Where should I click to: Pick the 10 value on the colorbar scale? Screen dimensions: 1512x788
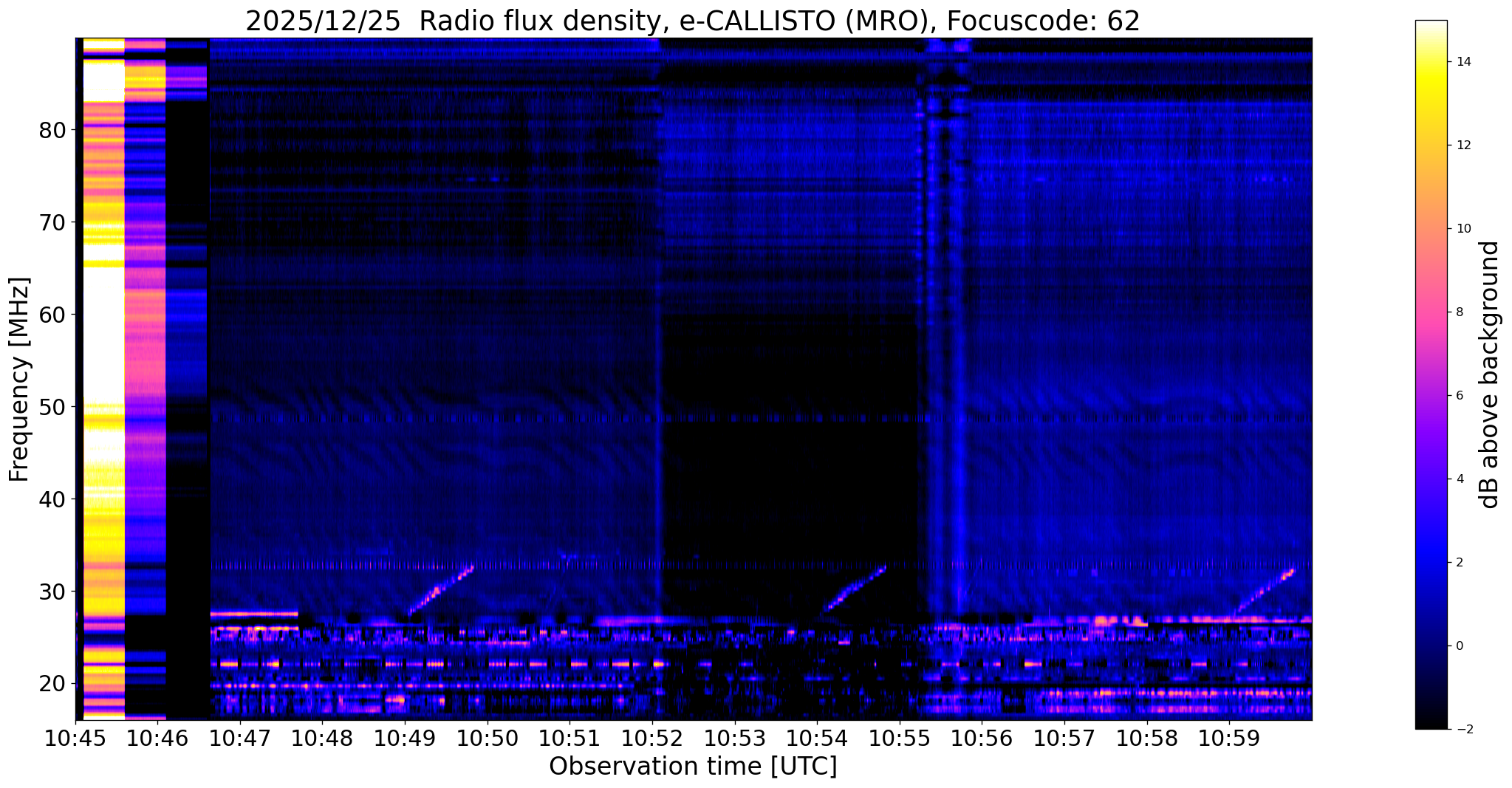point(1463,229)
